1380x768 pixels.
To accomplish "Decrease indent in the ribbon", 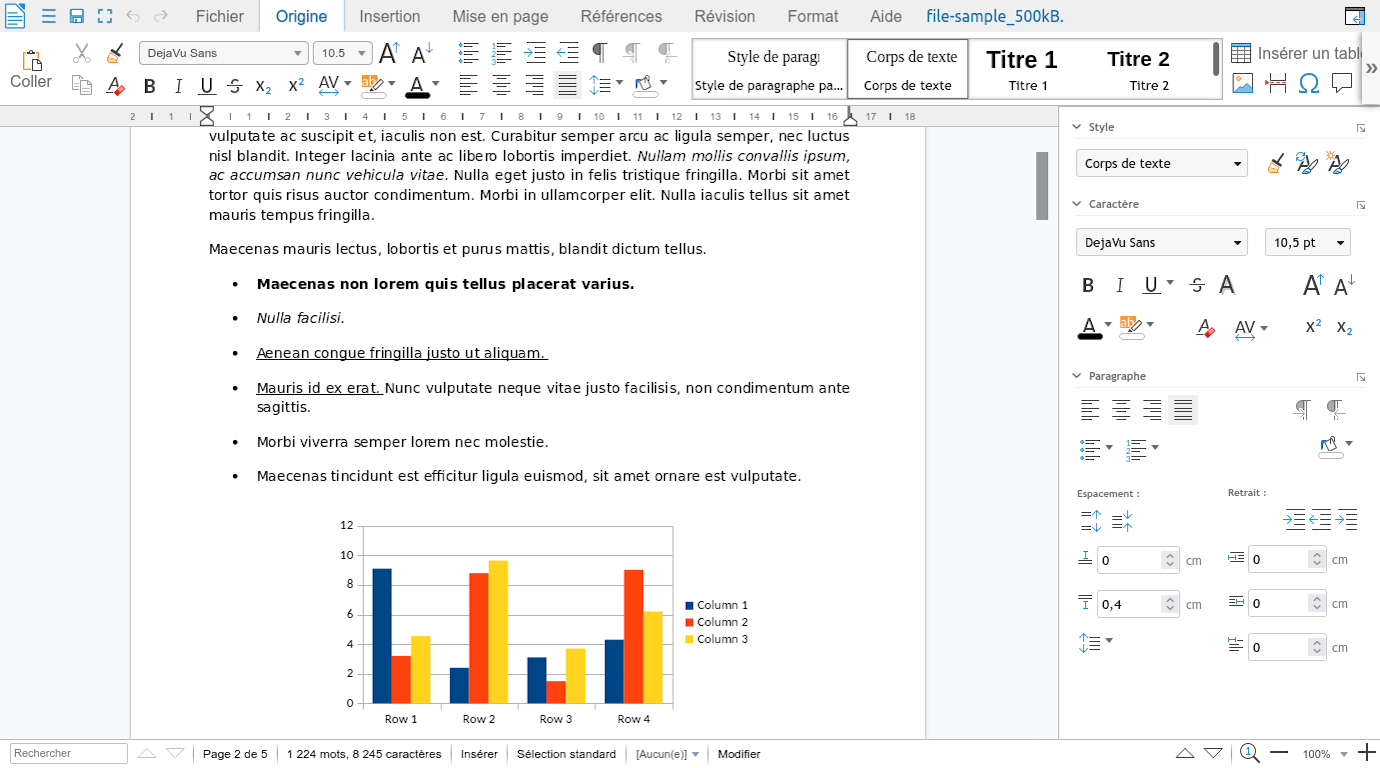I will pos(567,53).
